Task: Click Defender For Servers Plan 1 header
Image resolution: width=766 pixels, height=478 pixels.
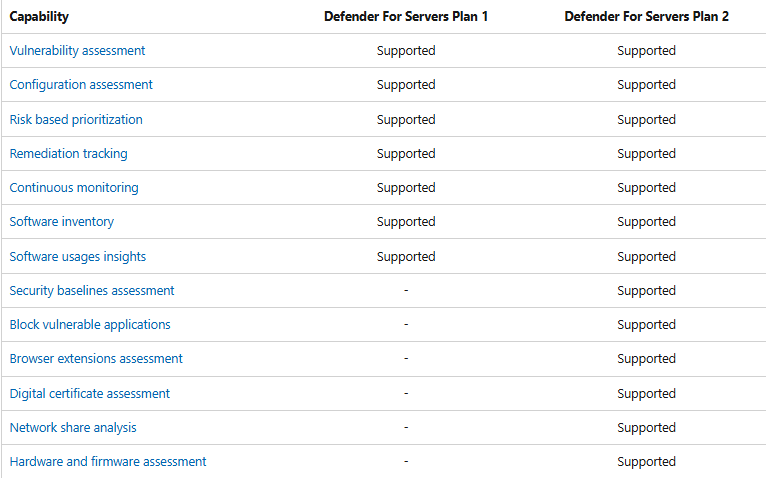Action: (x=406, y=17)
